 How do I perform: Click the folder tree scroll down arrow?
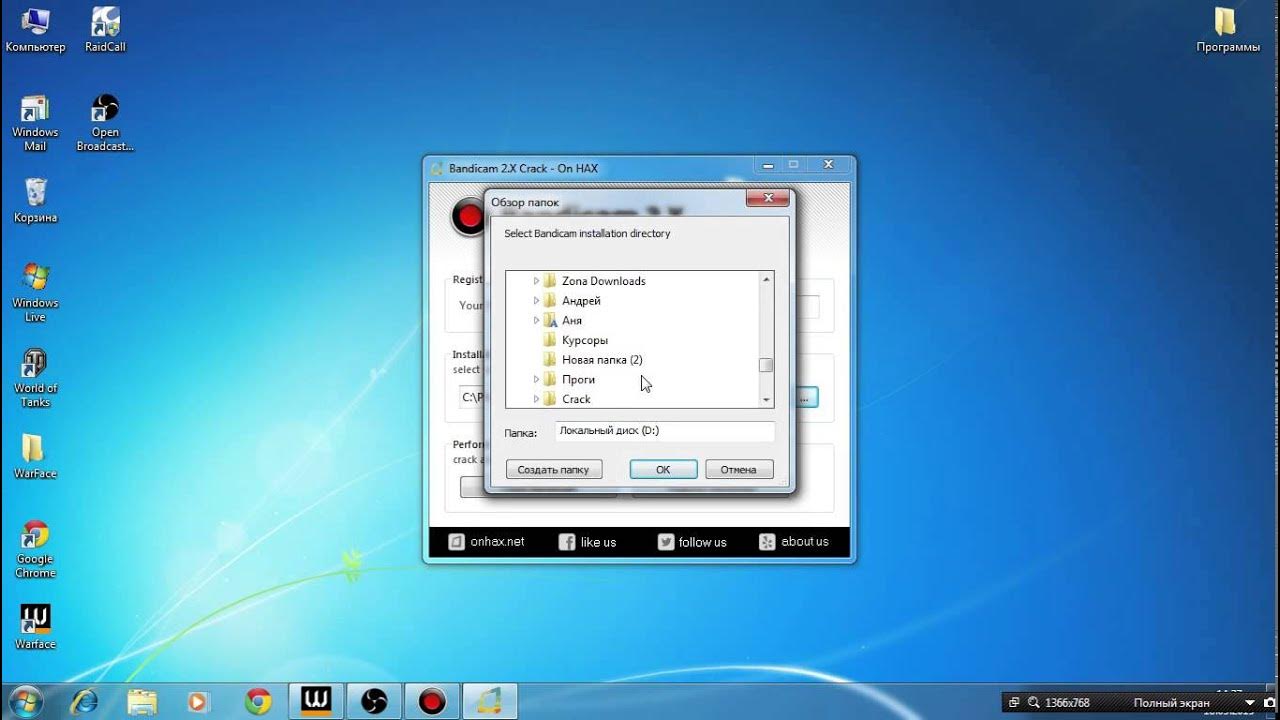766,399
